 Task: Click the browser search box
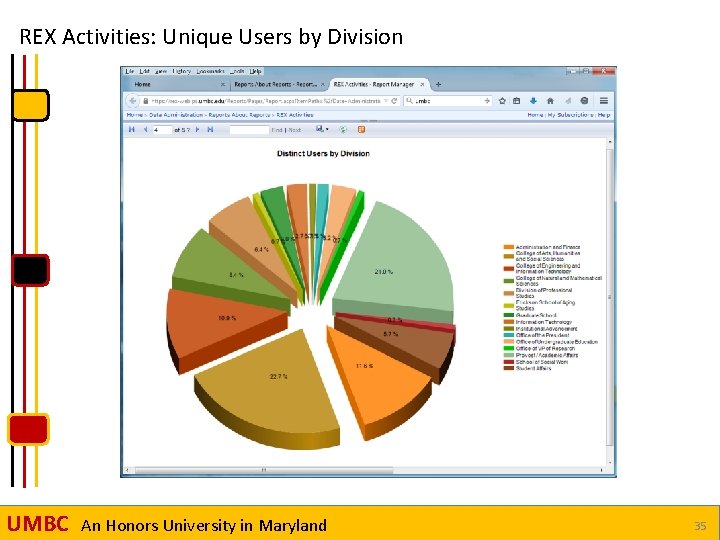click(x=449, y=101)
